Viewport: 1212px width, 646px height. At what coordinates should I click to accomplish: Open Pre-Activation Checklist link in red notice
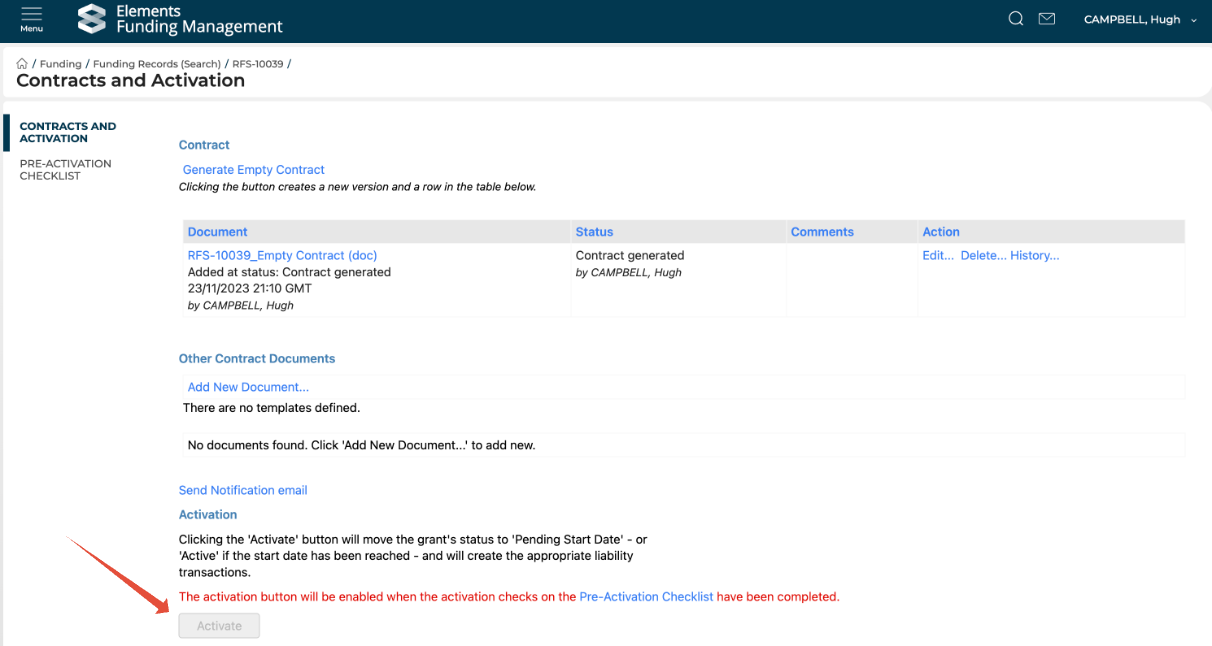tap(646, 597)
